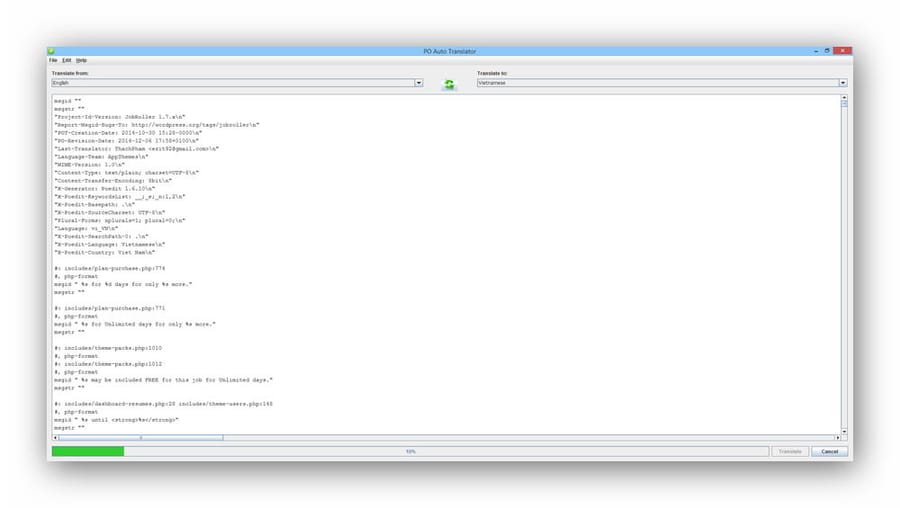
Task: Click the theme-packs.php:1010 reference line
Action: (x=108, y=348)
